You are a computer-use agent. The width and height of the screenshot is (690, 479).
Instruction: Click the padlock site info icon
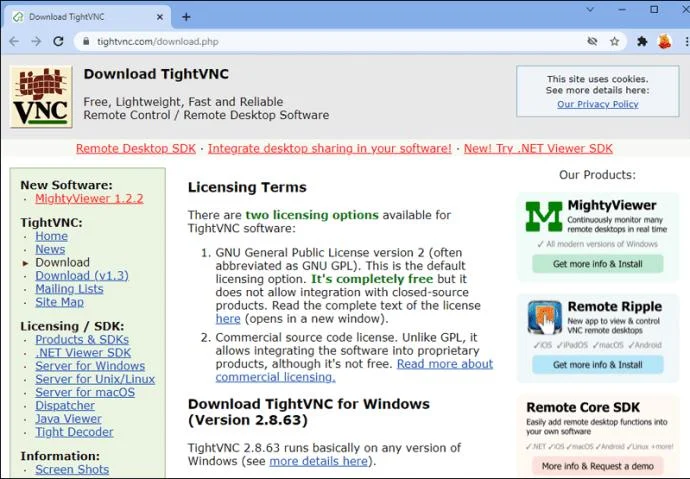pos(86,41)
